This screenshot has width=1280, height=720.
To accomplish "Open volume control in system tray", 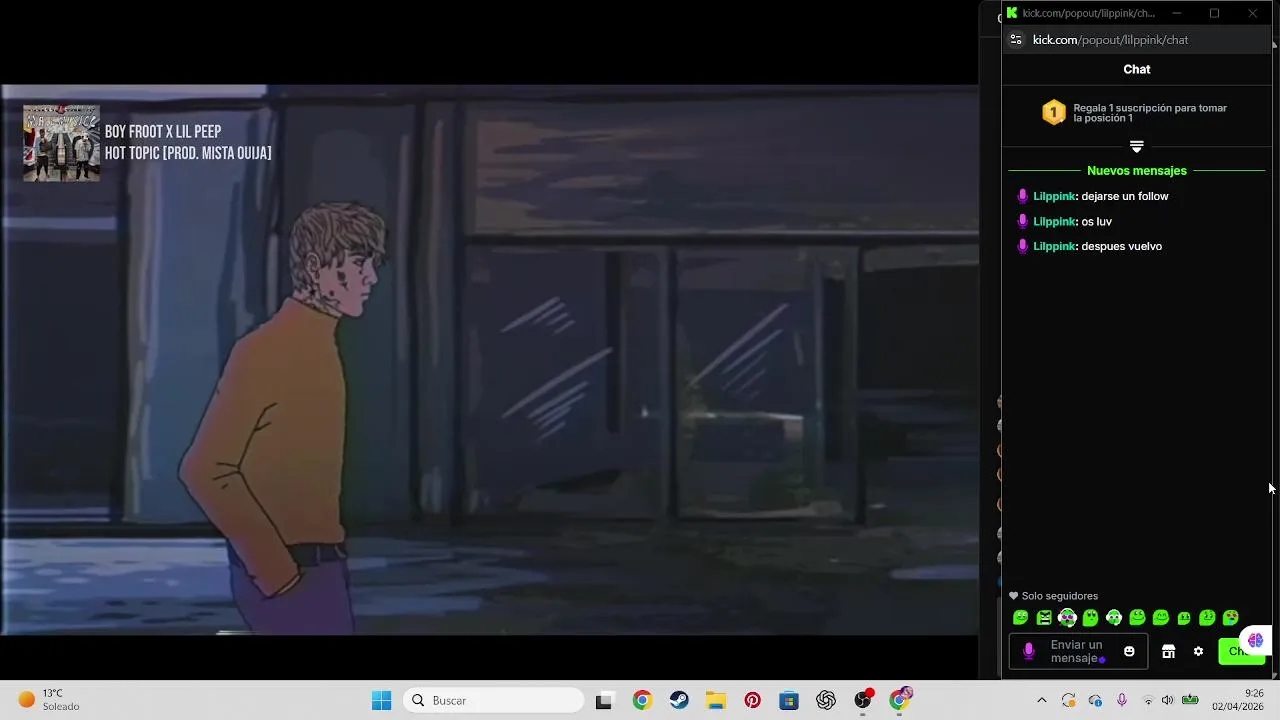I will [1167, 700].
